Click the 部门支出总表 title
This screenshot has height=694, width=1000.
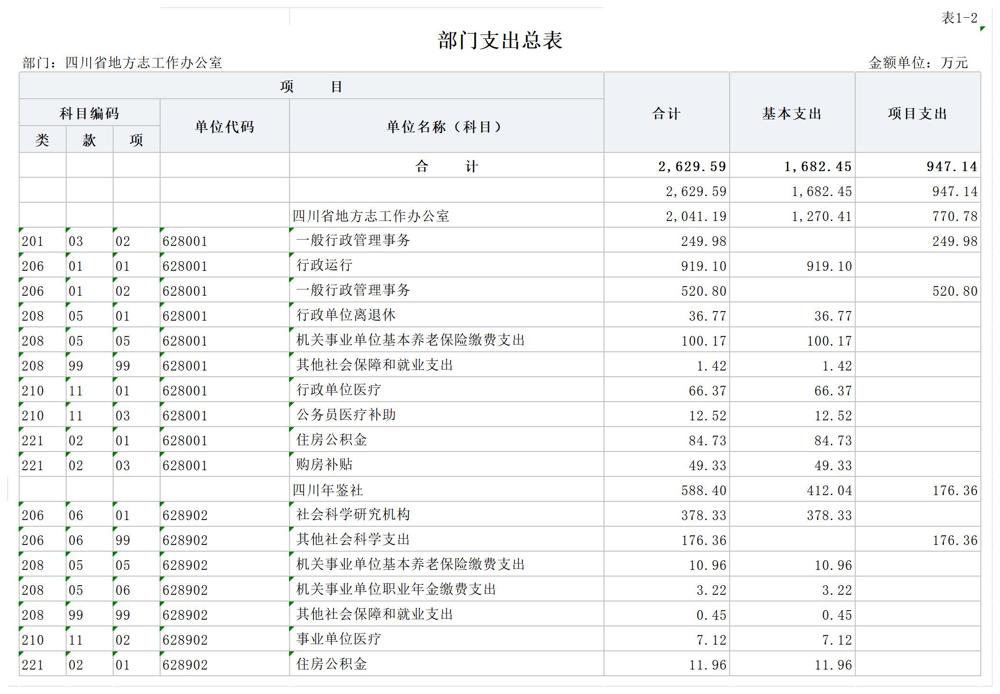click(x=500, y=41)
